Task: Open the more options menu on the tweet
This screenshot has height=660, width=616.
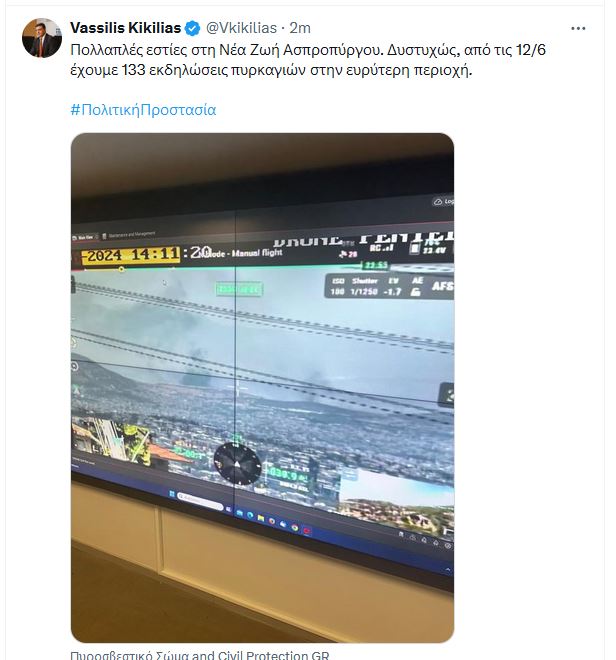Action: tap(578, 29)
